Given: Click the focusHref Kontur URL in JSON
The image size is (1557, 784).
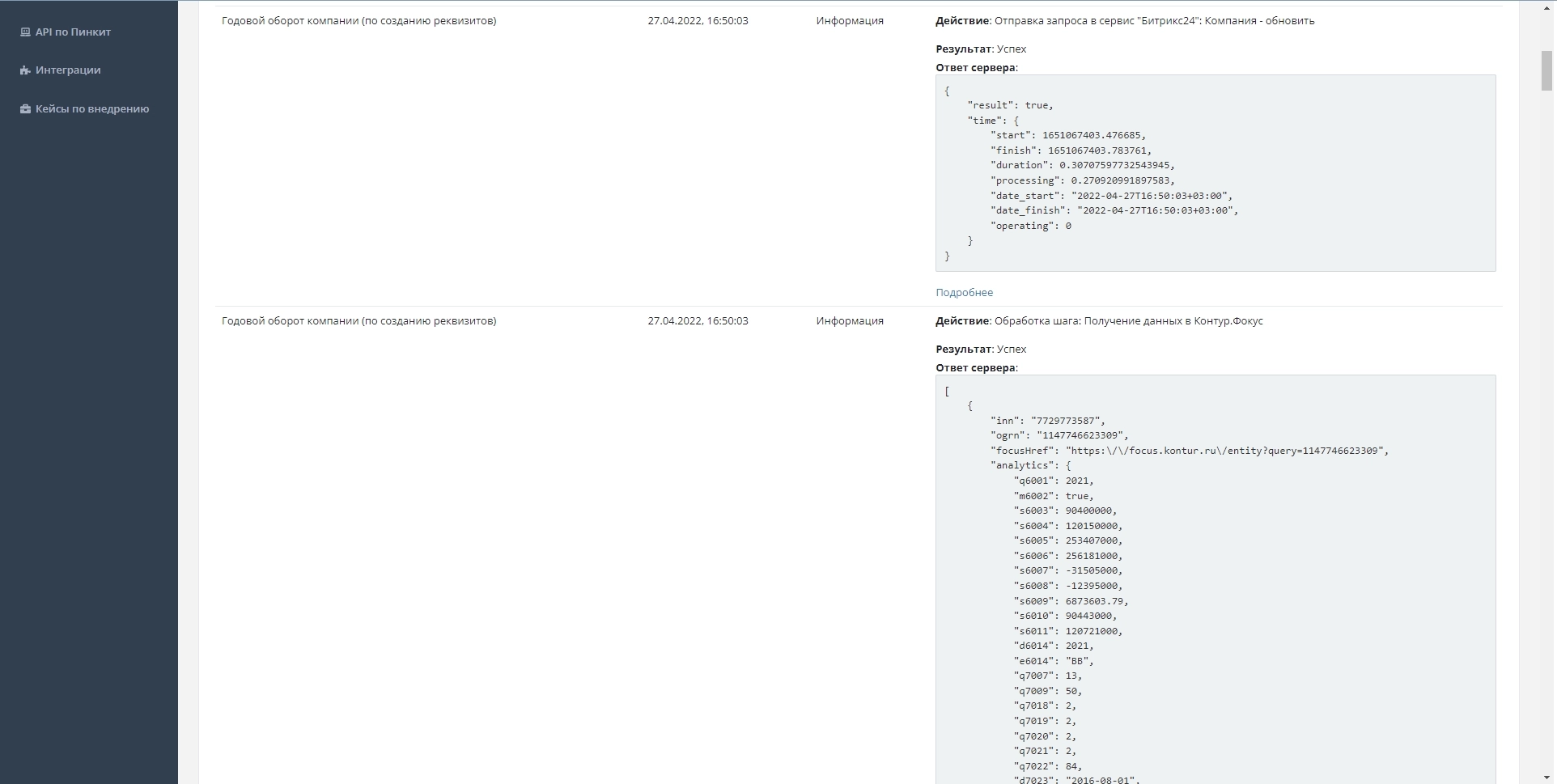Looking at the screenshot, I should [1225, 451].
